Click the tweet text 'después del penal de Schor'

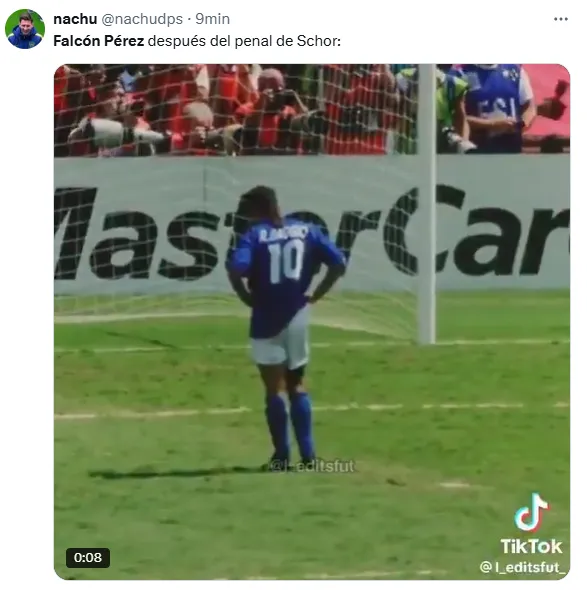pyautogui.click(x=244, y=41)
